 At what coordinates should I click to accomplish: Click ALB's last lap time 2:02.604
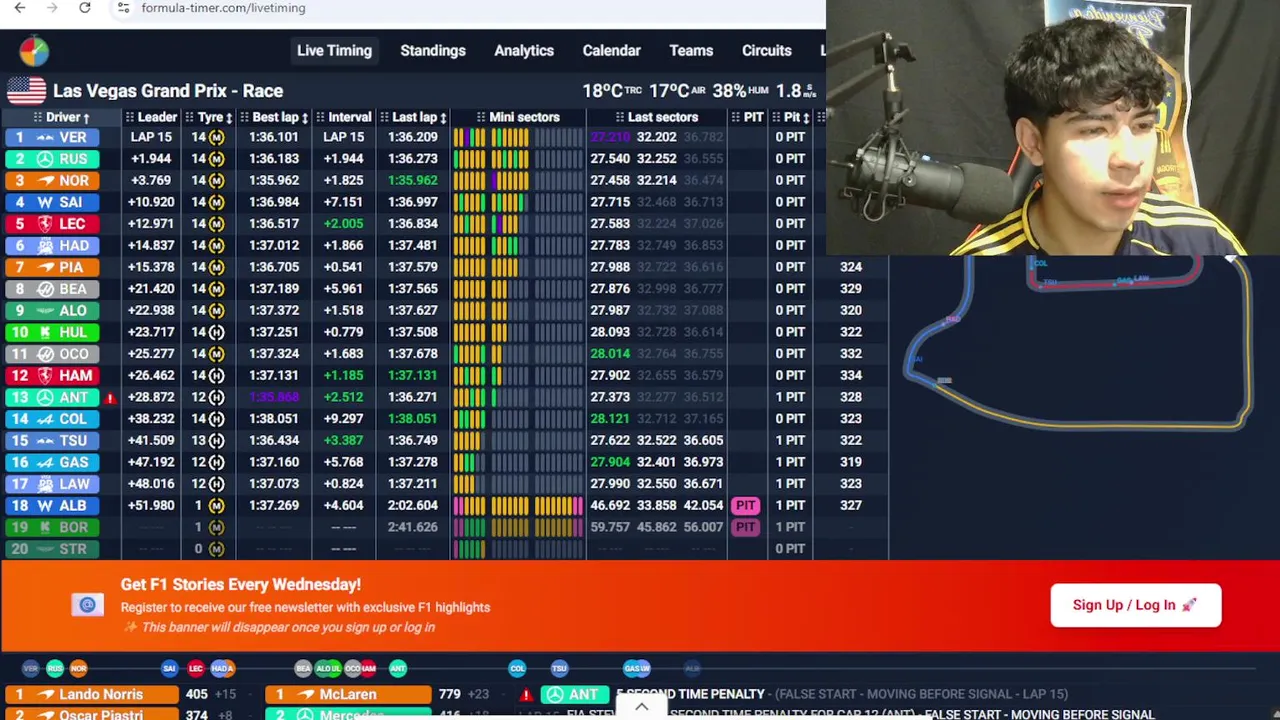click(x=413, y=505)
